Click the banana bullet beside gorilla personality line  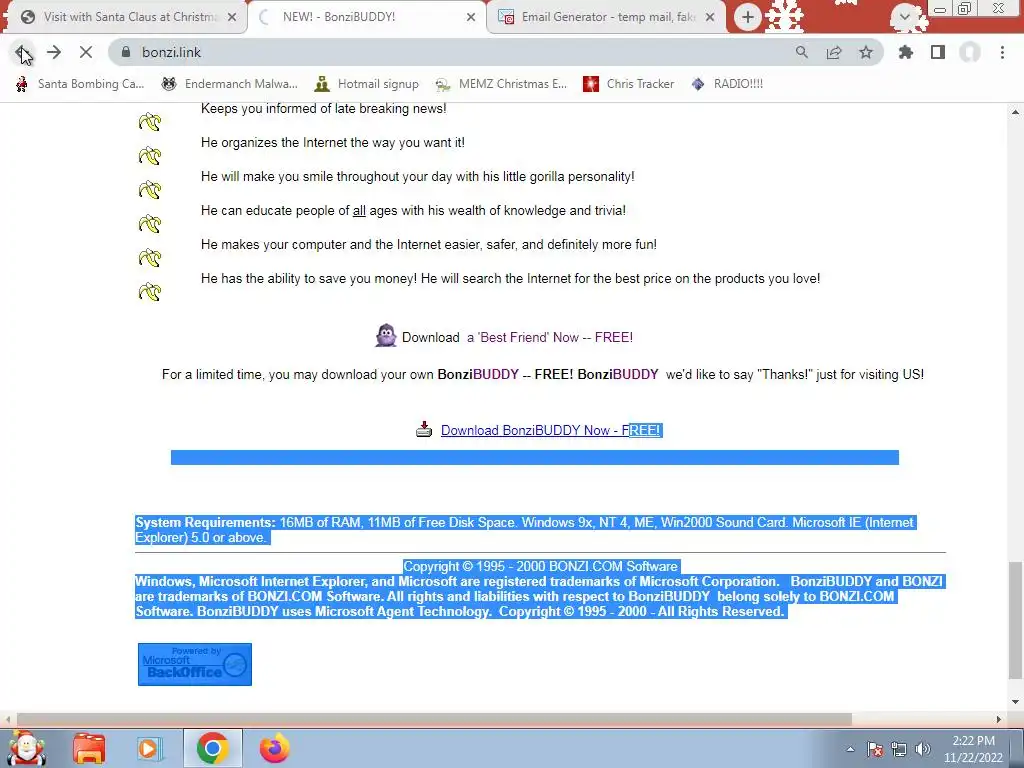pos(150,189)
